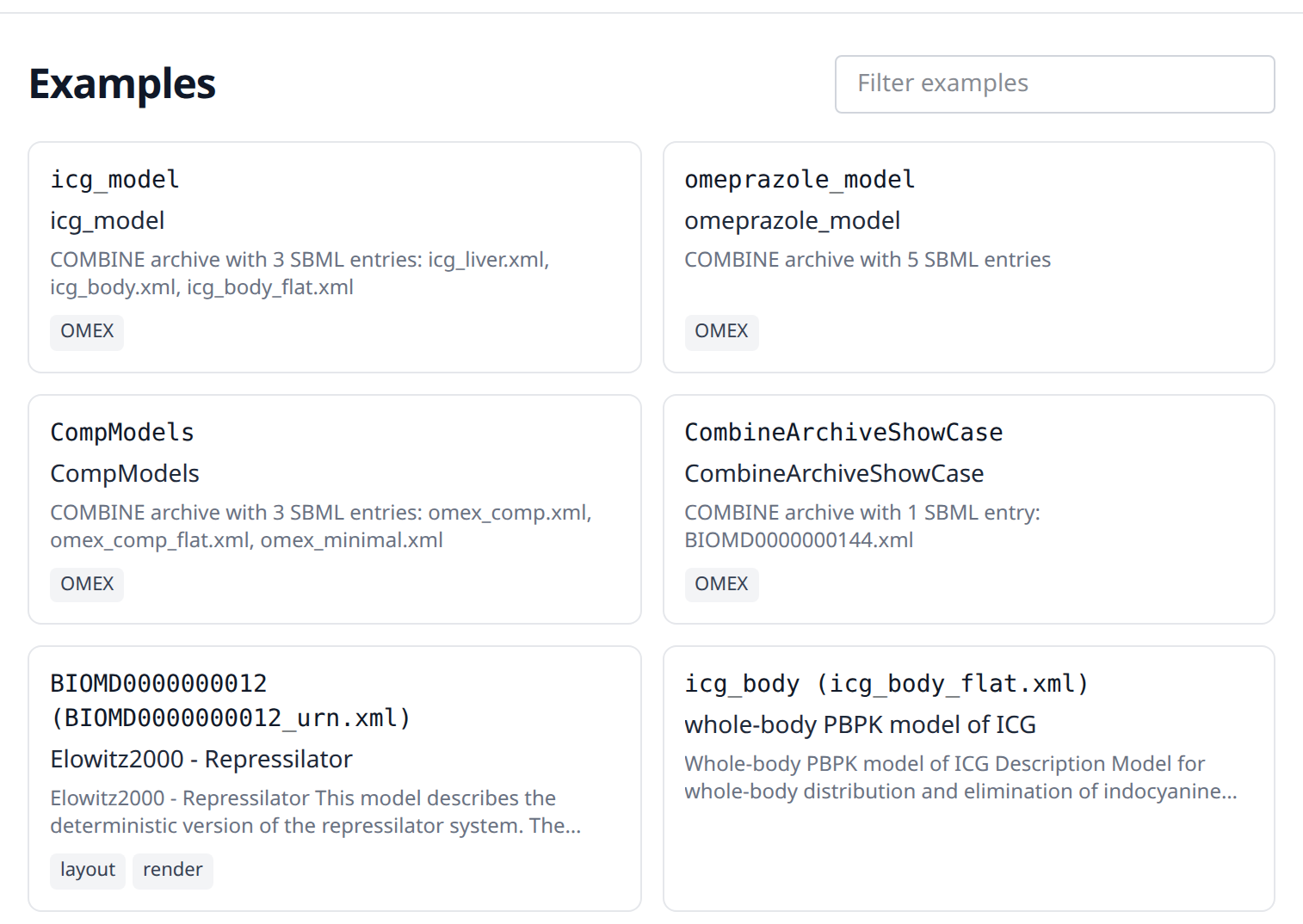The image size is (1303, 924).
Task: Click the layout tag on repressilator card
Action: (88, 870)
